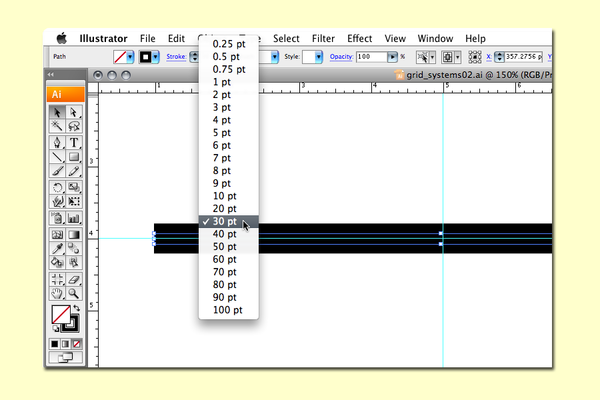Viewport: 600px width, 400px height.
Task: Expand the Style dropdown in control bar
Action: tap(319, 58)
